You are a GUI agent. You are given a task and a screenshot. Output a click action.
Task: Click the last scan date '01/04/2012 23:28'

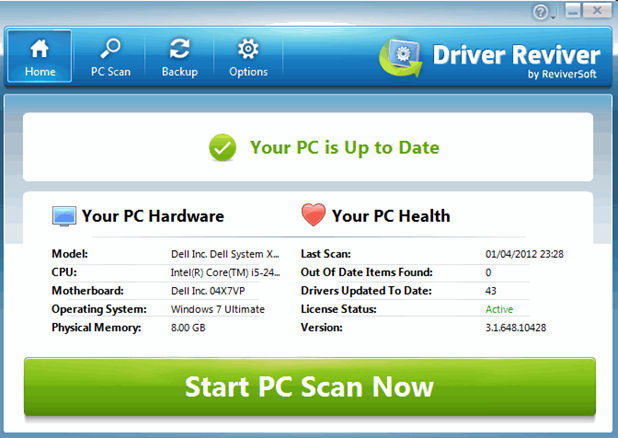pos(524,254)
